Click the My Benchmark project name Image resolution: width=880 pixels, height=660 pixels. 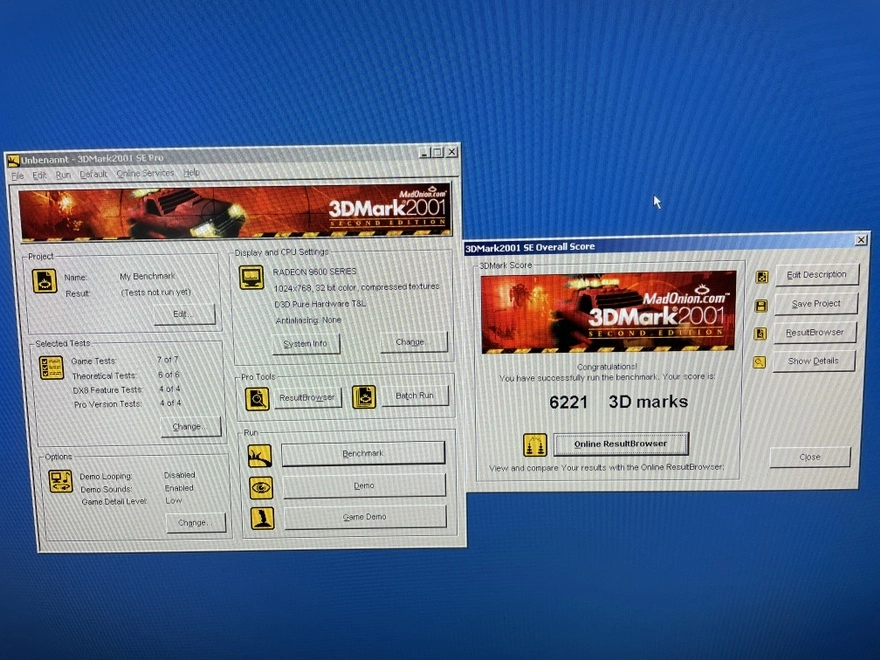148,276
